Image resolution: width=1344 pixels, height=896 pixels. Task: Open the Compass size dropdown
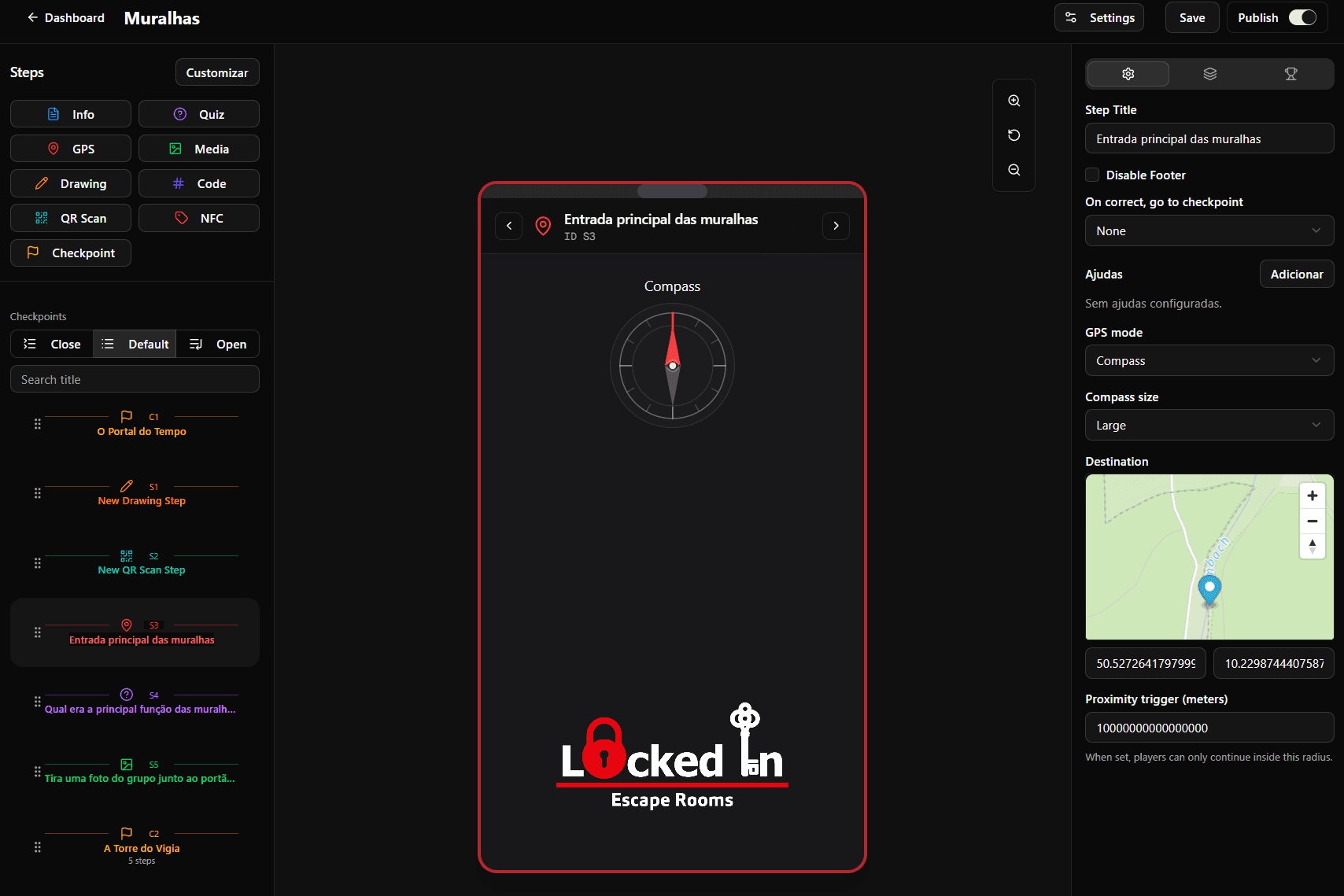click(x=1209, y=425)
